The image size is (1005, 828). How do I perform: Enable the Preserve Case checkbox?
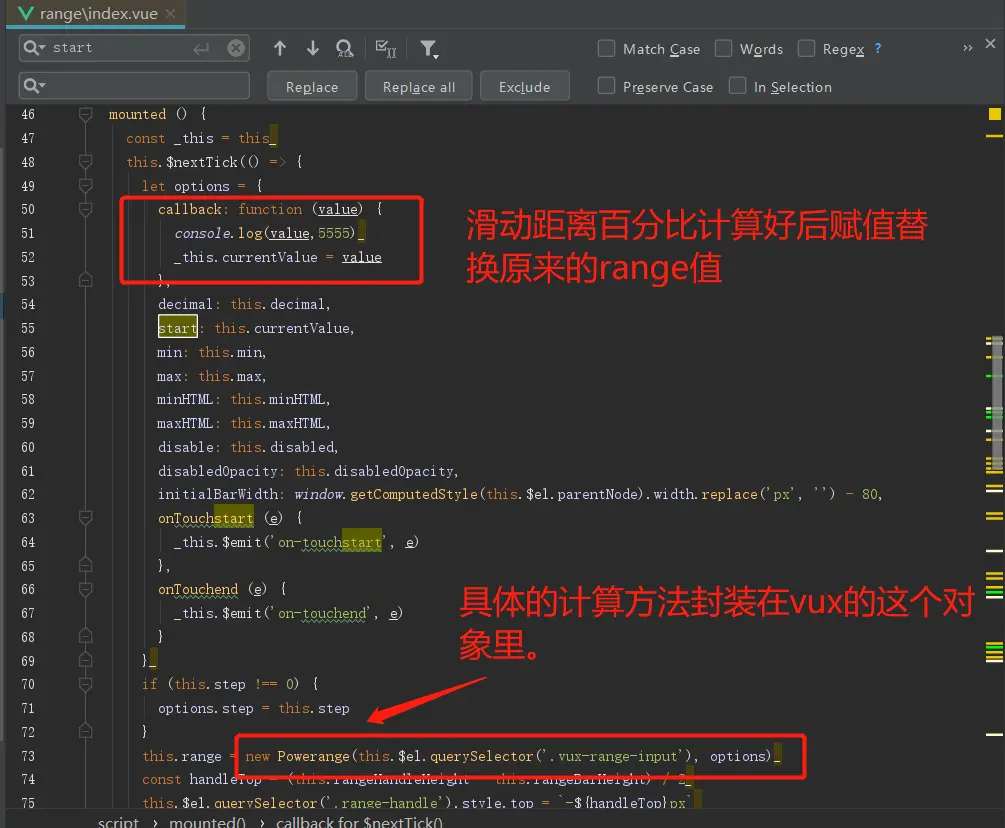click(x=606, y=86)
